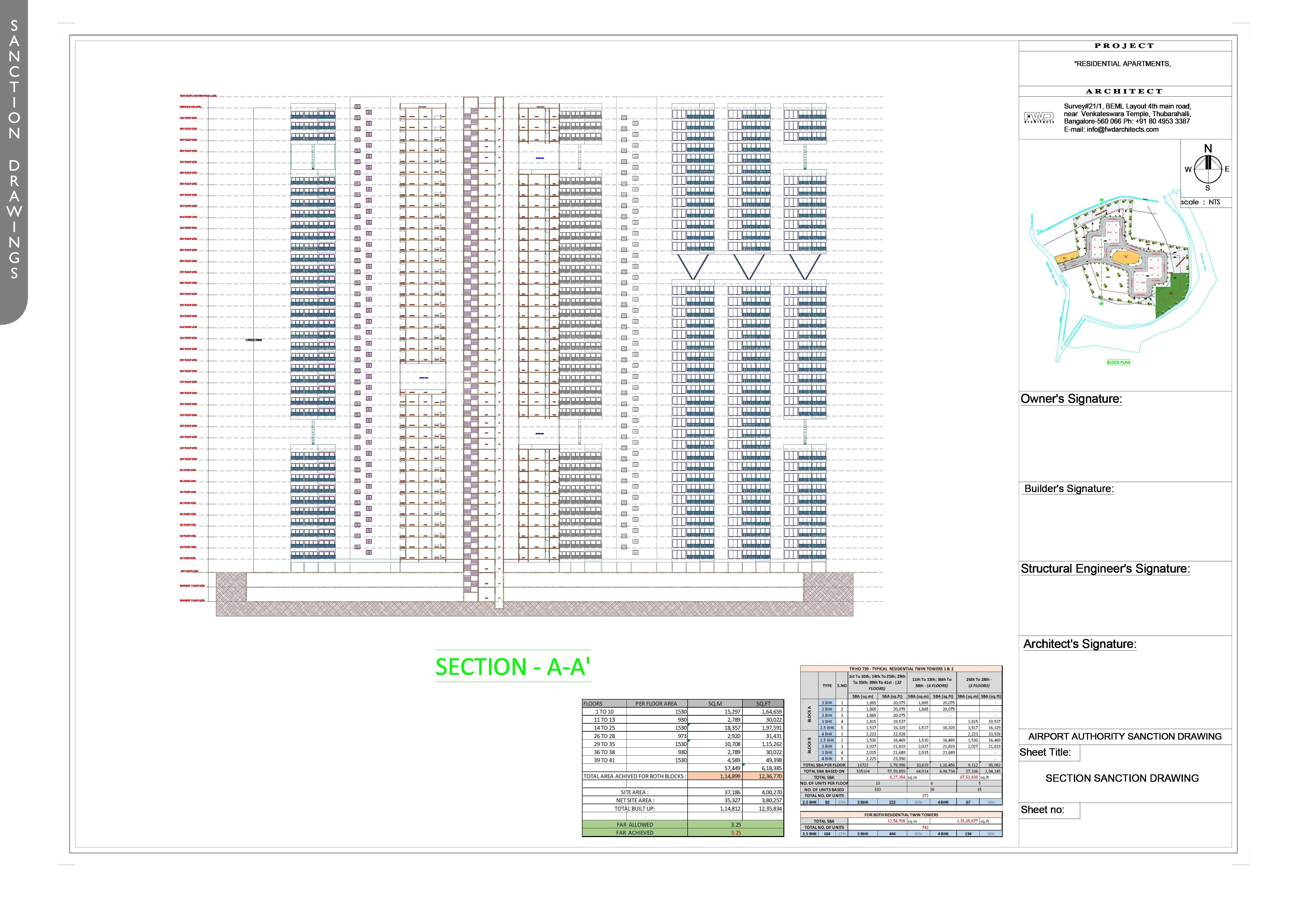Click the left V-shaped truss support

click(693, 266)
